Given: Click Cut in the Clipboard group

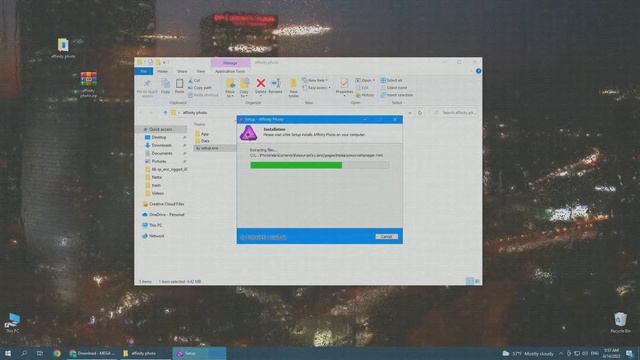Looking at the screenshot, I should [x=194, y=80].
